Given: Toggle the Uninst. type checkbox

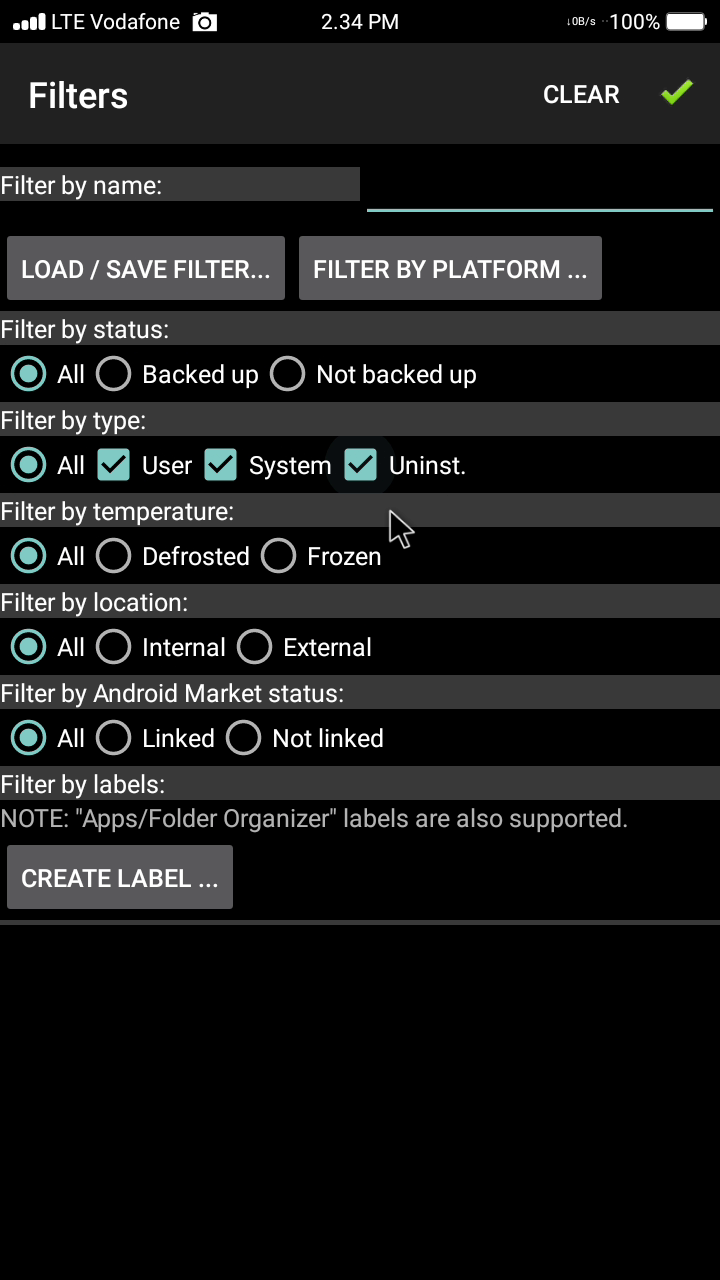Looking at the screenshot, I should [x=360, y=465].
